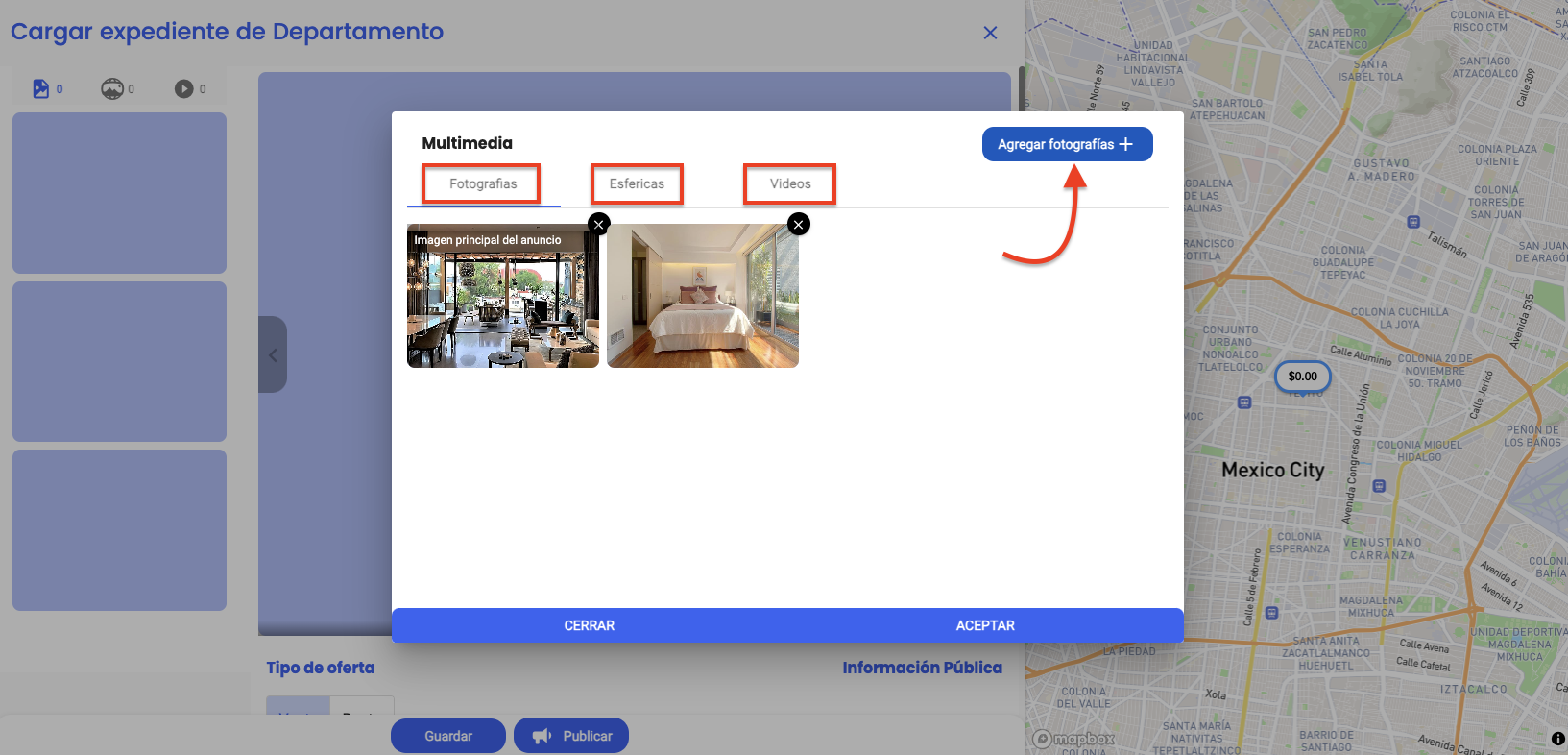
Task: Click the first empty photo placeholder
Action: [119, 193]
